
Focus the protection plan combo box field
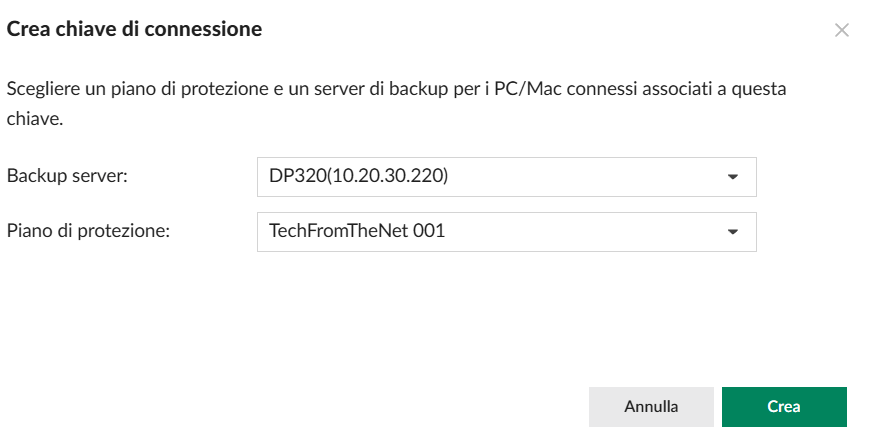pyautogui.click(x=506, y=231)
